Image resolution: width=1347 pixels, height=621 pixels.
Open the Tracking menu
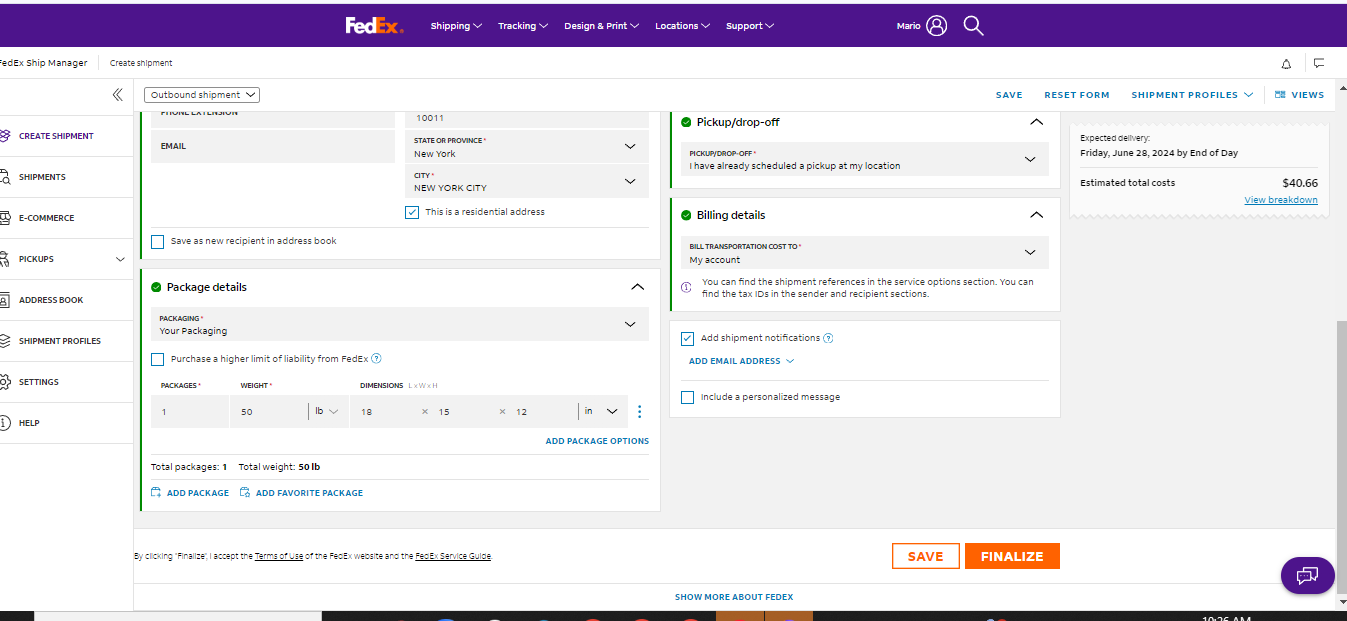tap(523, 26)
